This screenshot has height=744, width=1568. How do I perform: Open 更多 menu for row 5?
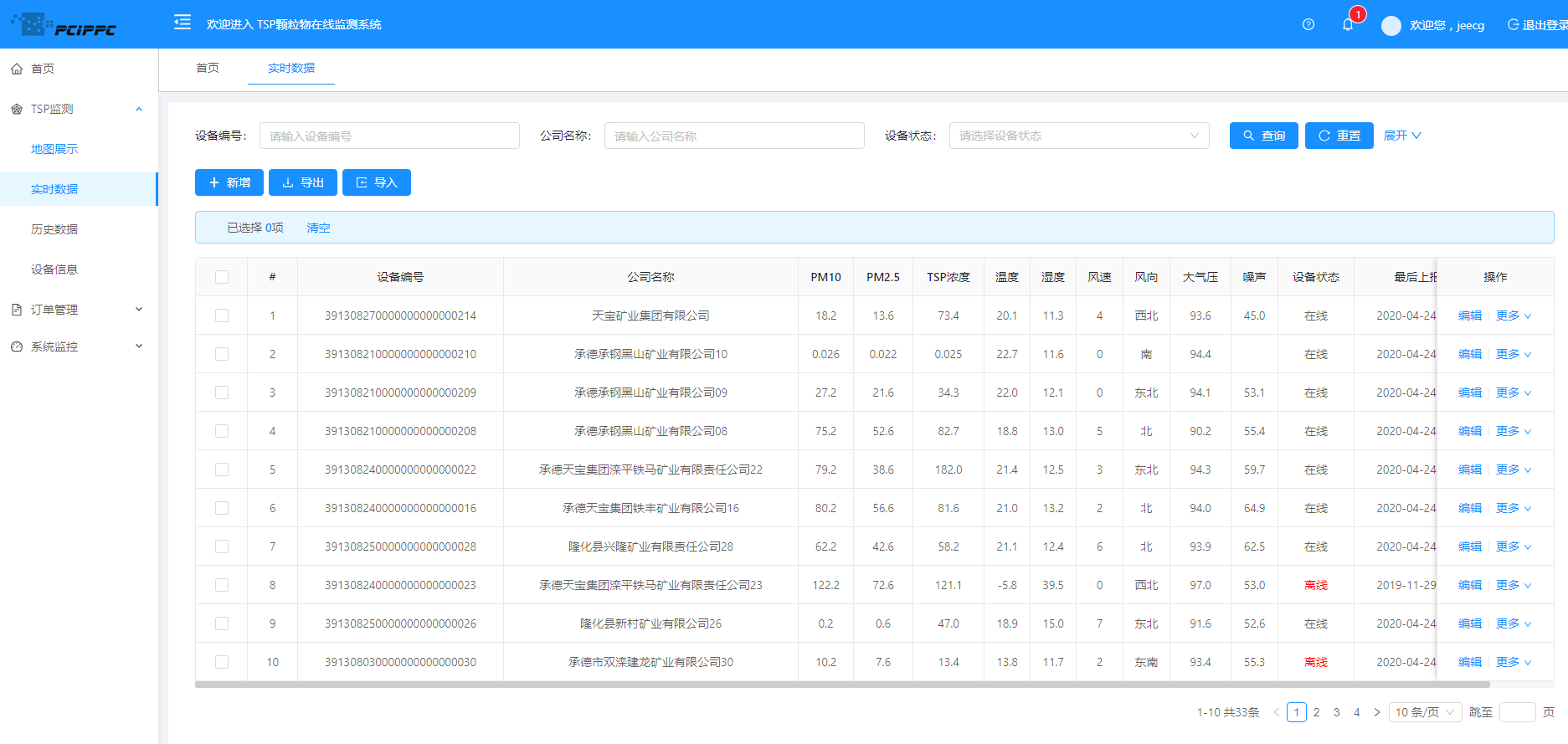[x=1514, y=469]
